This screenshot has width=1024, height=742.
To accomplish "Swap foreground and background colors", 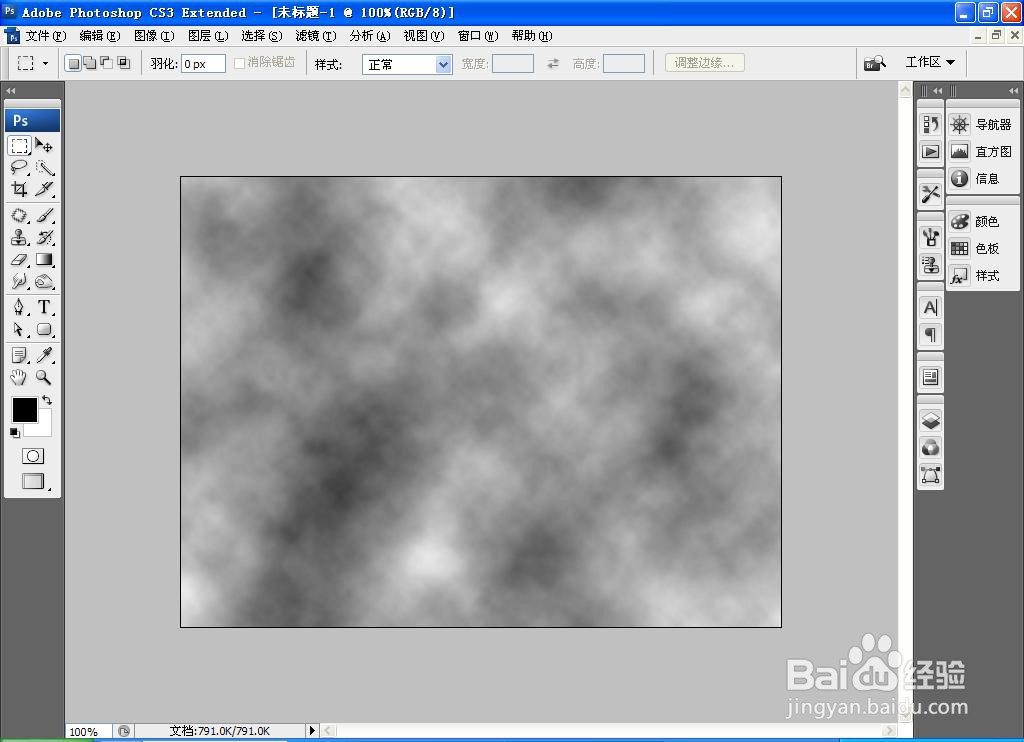I will coord(47,400).
